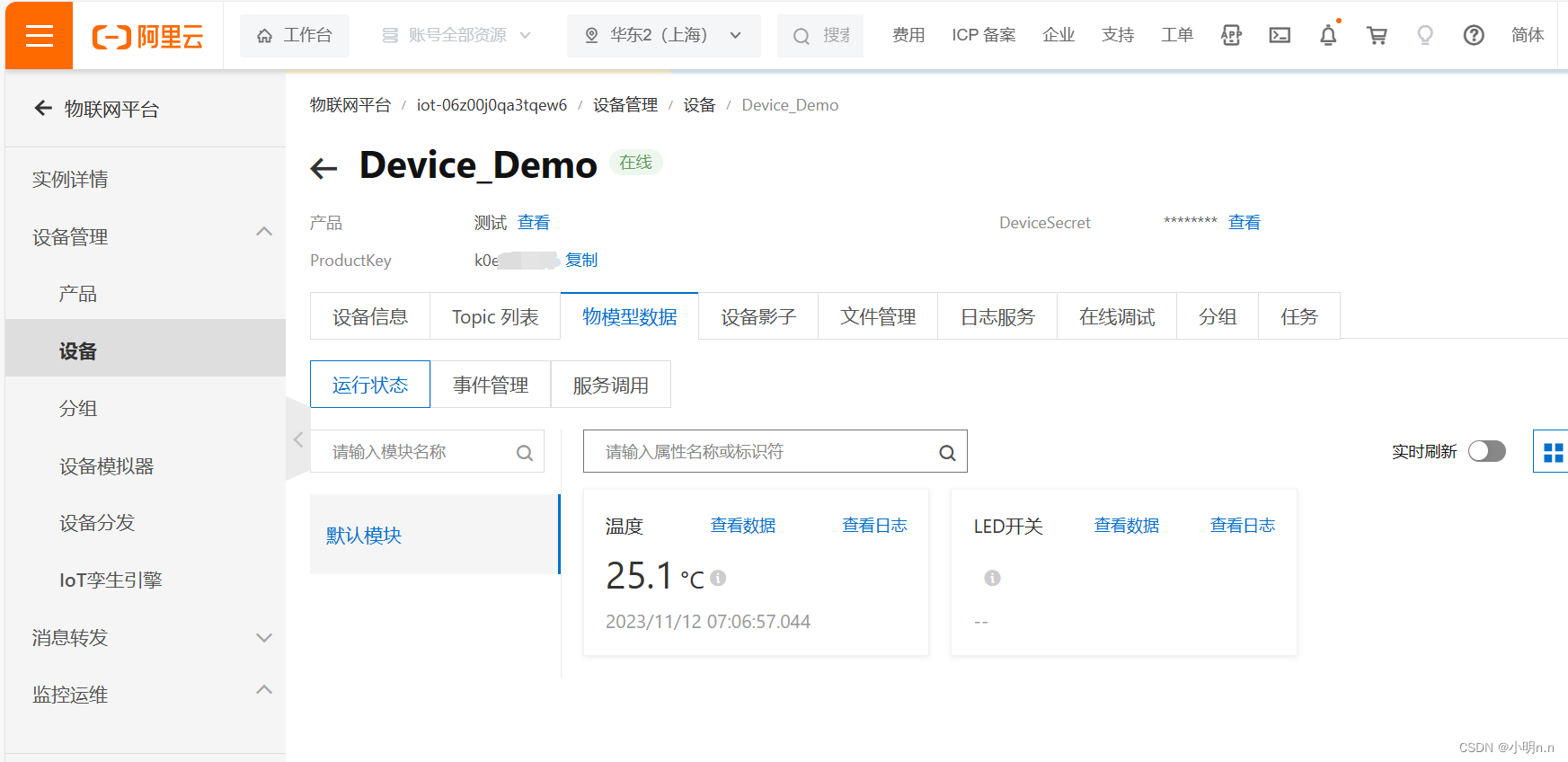Click search icon in property name box

tap(947, 453)
